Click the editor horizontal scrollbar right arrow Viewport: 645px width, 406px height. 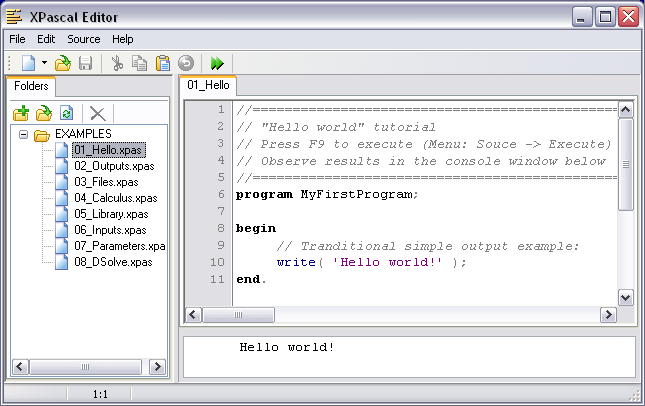pos(607,315)
